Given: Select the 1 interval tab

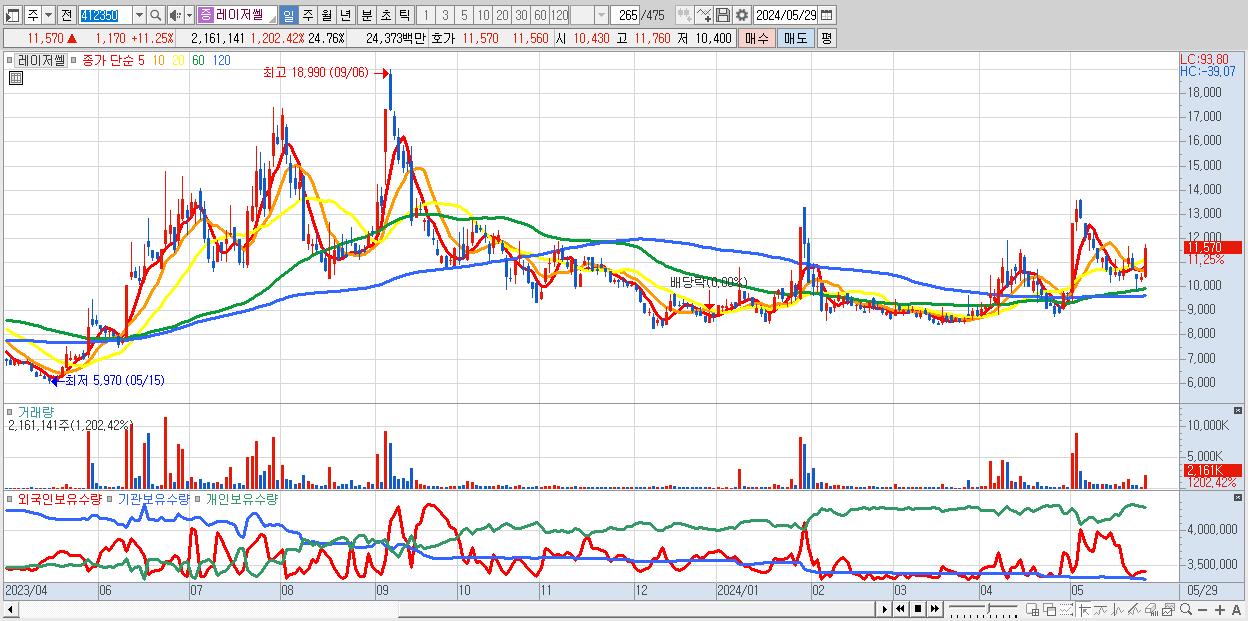Looking at the screenshot, I should (425, 16).
